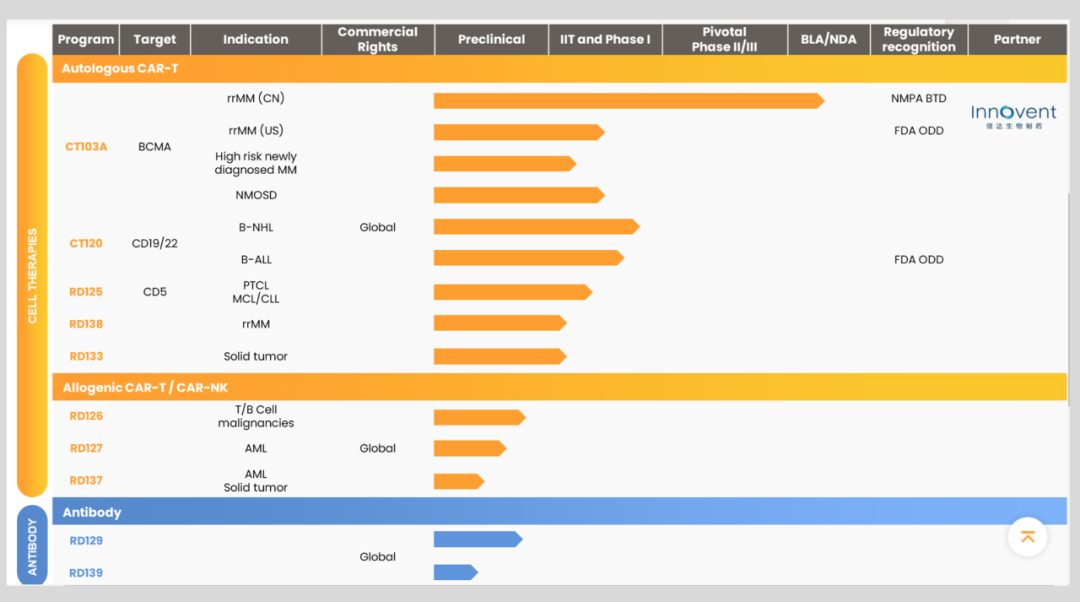Click the Autologous CAR-T section header
Screen dimensions: 1080x602
[x=120, y=69]
